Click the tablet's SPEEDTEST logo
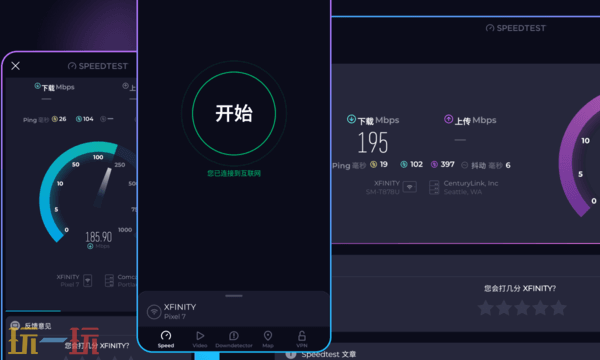600x360 pixels. pos(515,28)
